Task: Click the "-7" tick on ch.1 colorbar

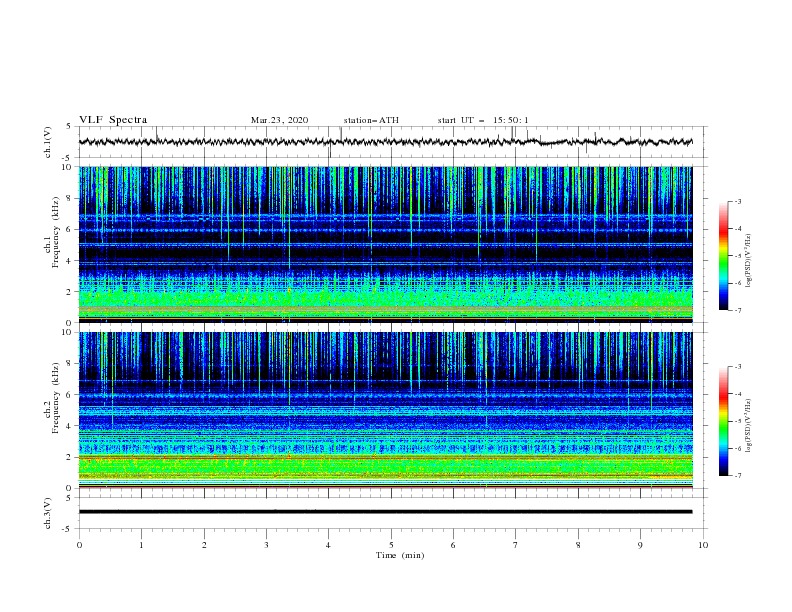Action: (x=737, y=310)
